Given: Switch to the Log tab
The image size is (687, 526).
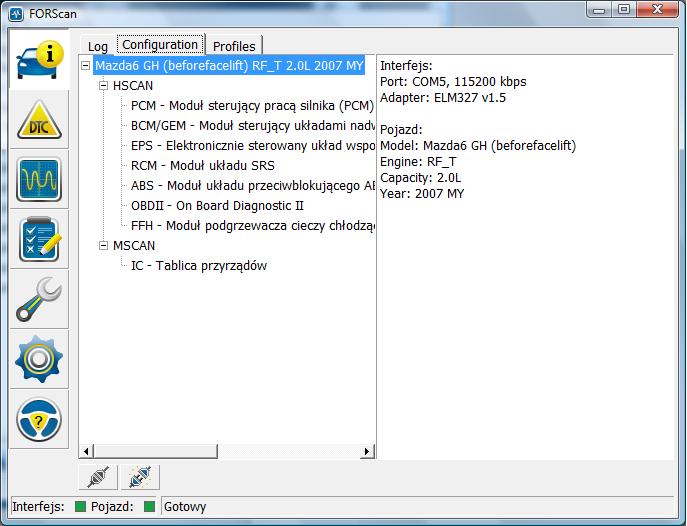Looking at the screenshot, I should [x=98, y=46].
